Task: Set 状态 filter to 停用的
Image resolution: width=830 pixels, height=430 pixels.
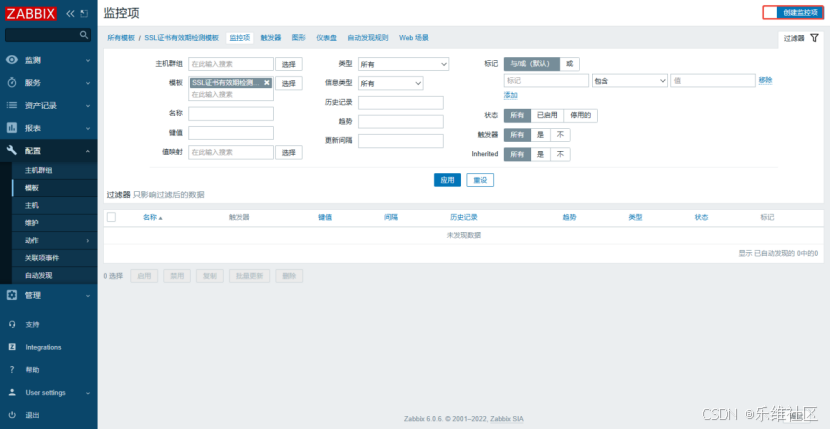Action: pyautogui.click(x=581, y=115)
